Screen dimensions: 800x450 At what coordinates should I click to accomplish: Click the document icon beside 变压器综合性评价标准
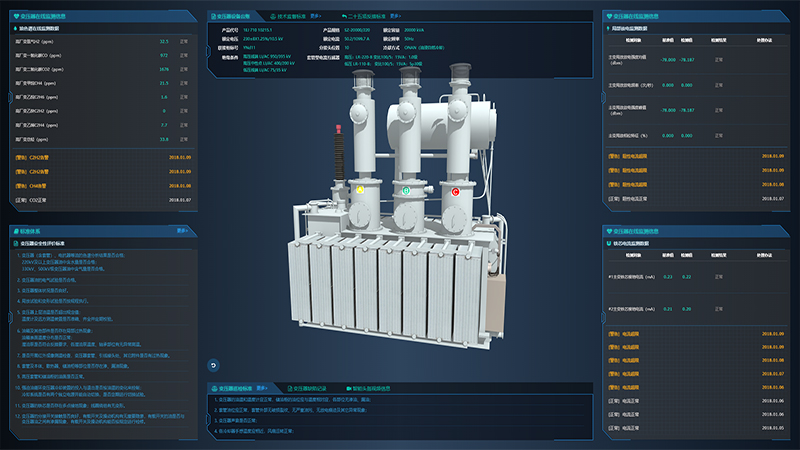(16, 243)
